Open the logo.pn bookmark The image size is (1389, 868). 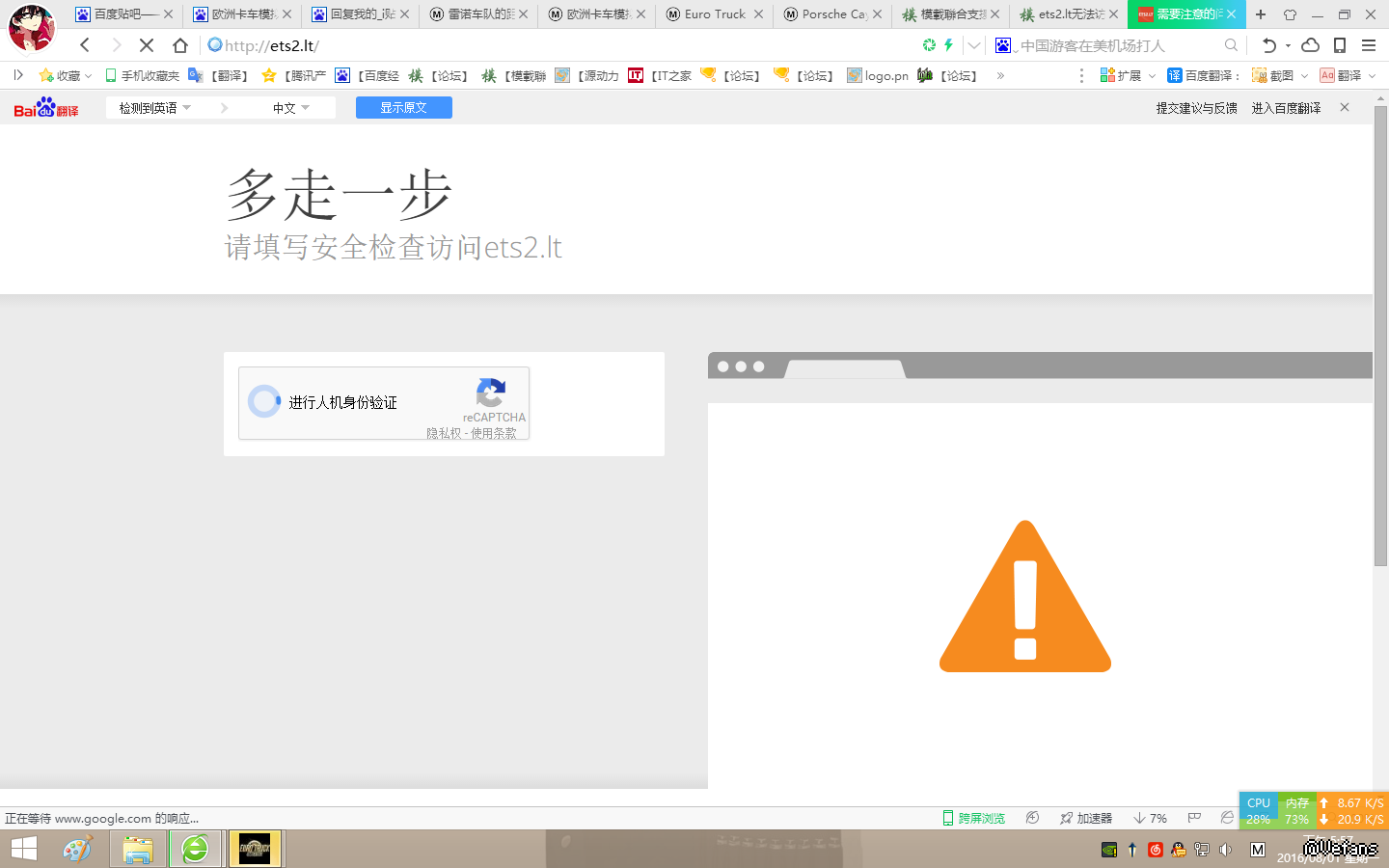click(878, 75)
